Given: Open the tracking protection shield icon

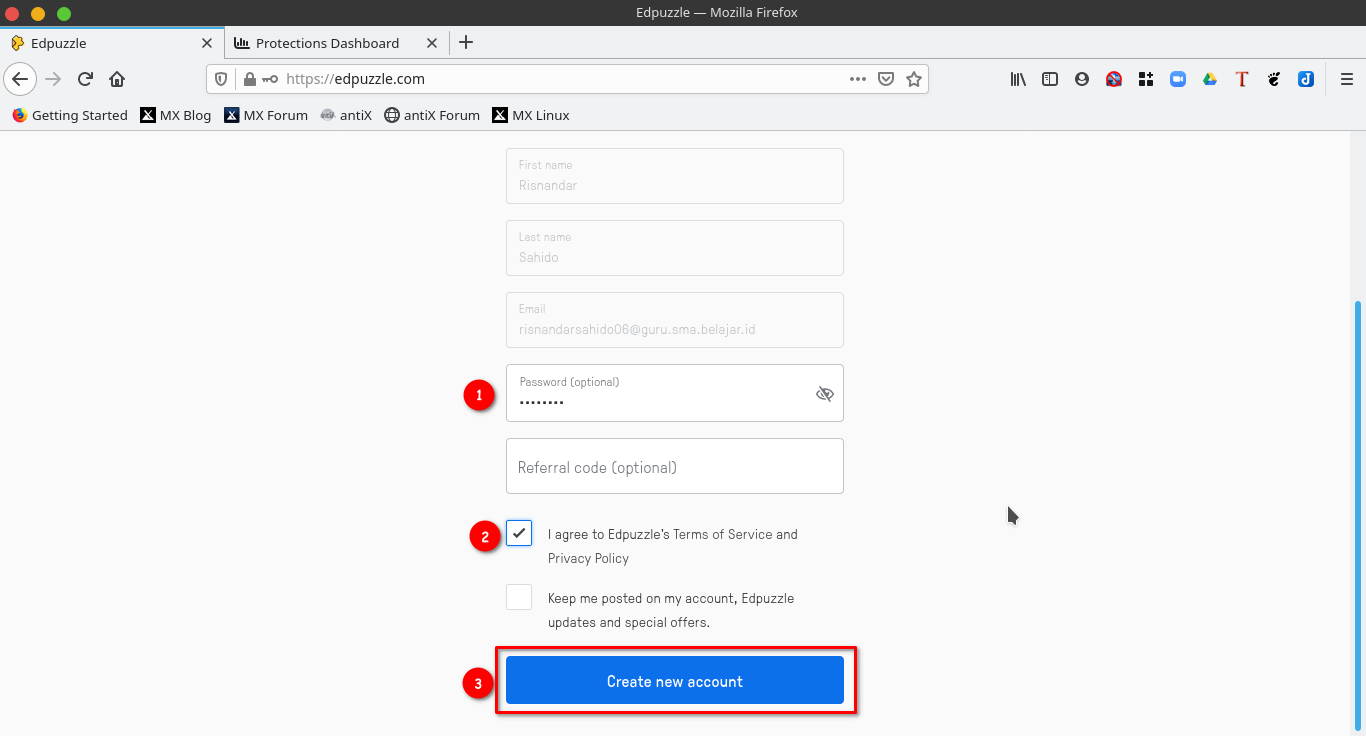Looking at the screenshot, I should click(222, 79).
